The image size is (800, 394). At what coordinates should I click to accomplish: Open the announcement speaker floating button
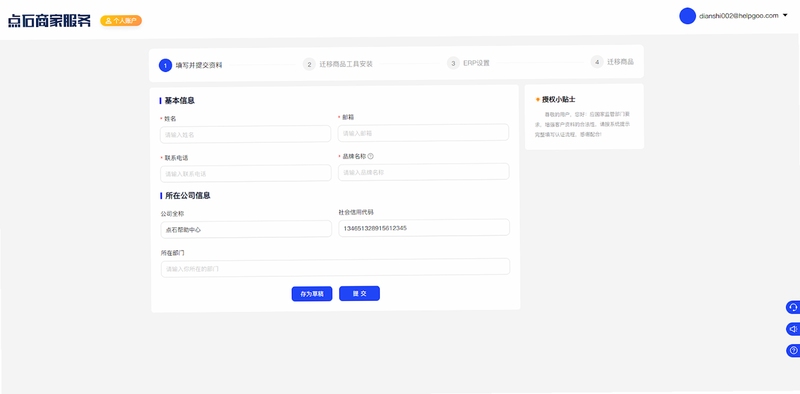[x=793, y=329]
